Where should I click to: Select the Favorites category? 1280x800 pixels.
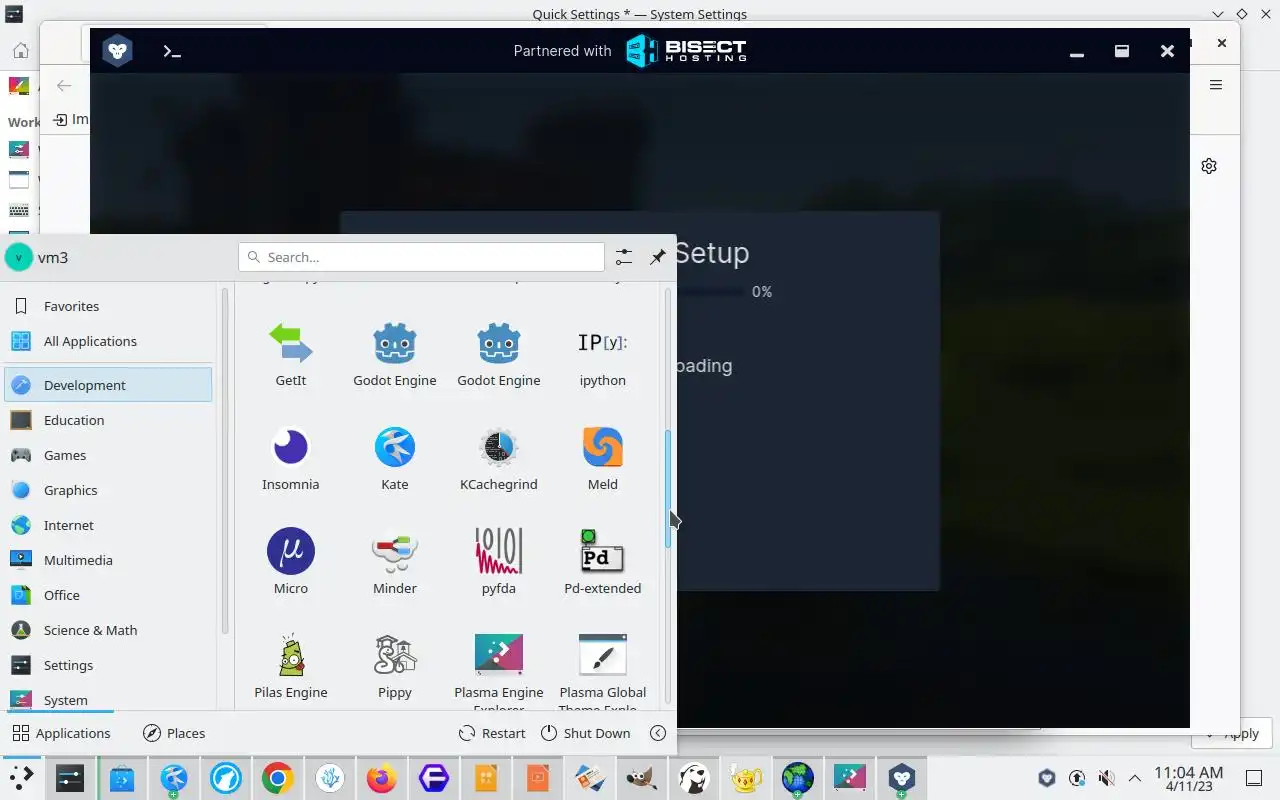point(108,306)
